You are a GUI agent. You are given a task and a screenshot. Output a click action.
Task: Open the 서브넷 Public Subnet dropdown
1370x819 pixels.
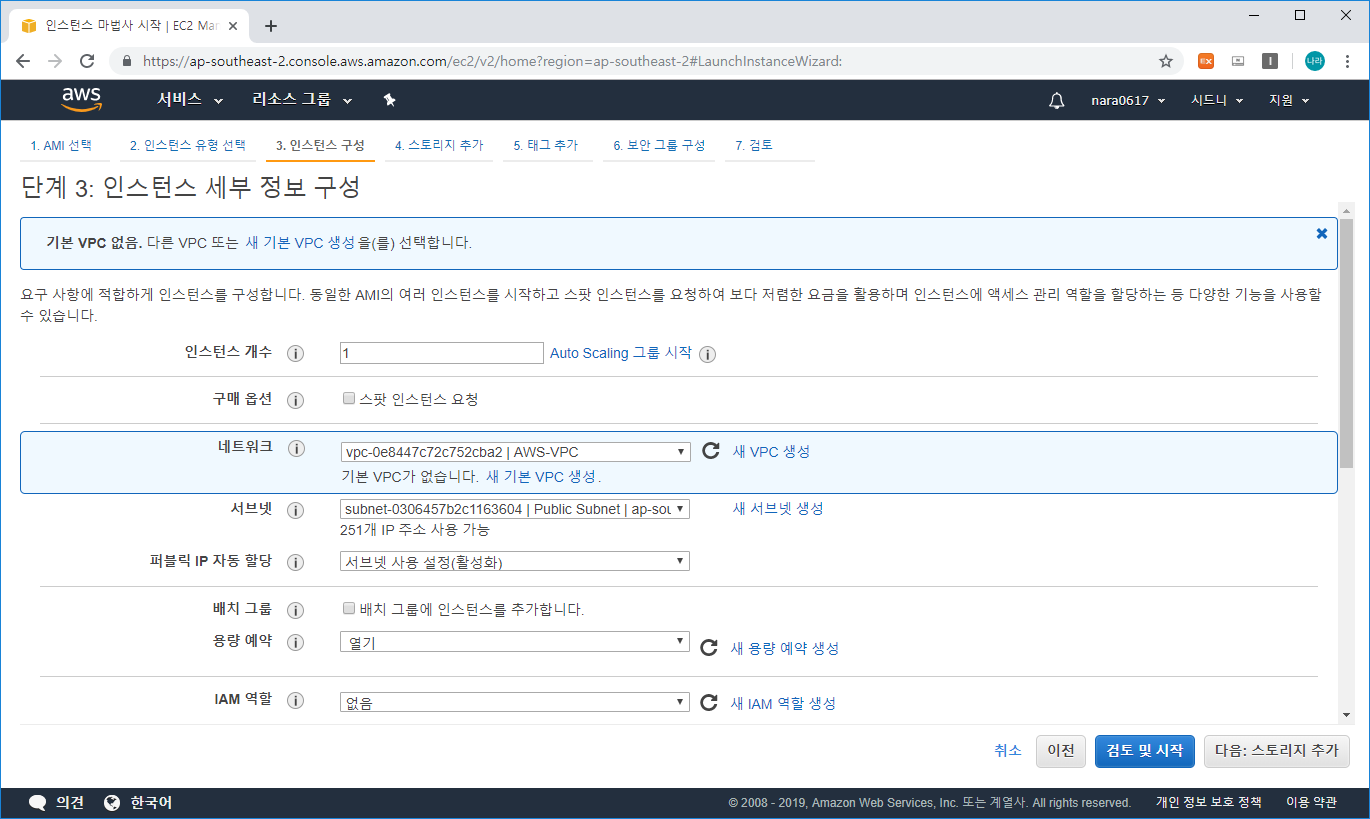tap(515, 509)
